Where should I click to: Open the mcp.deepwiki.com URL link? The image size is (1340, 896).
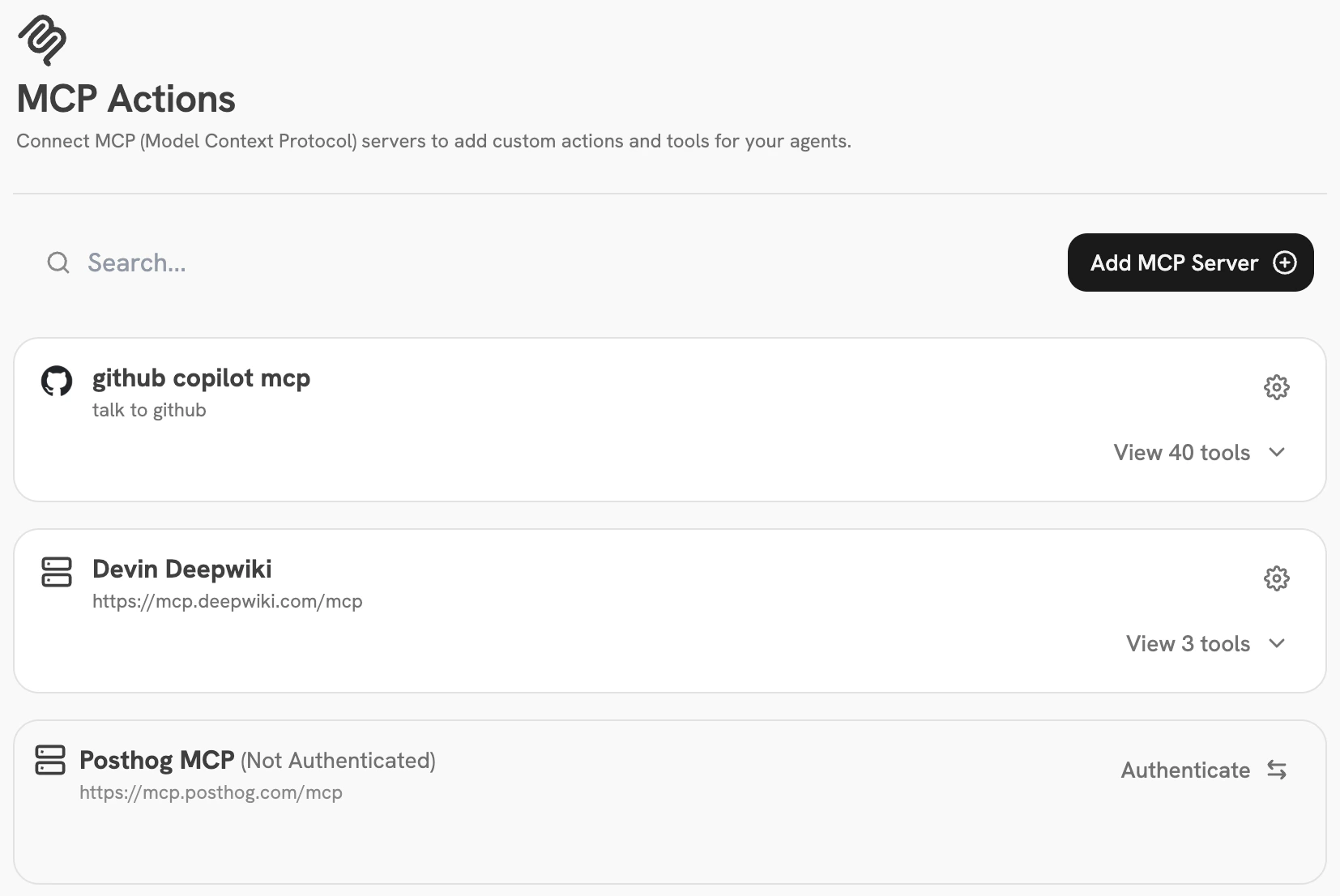coord(228,601)
